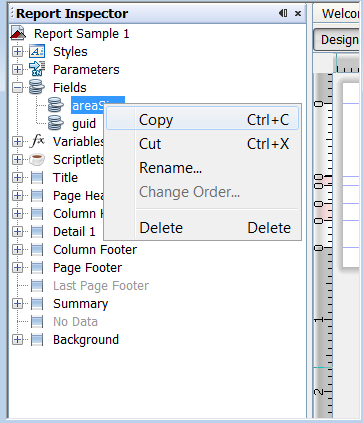Select the Variables label

point(79,142)
